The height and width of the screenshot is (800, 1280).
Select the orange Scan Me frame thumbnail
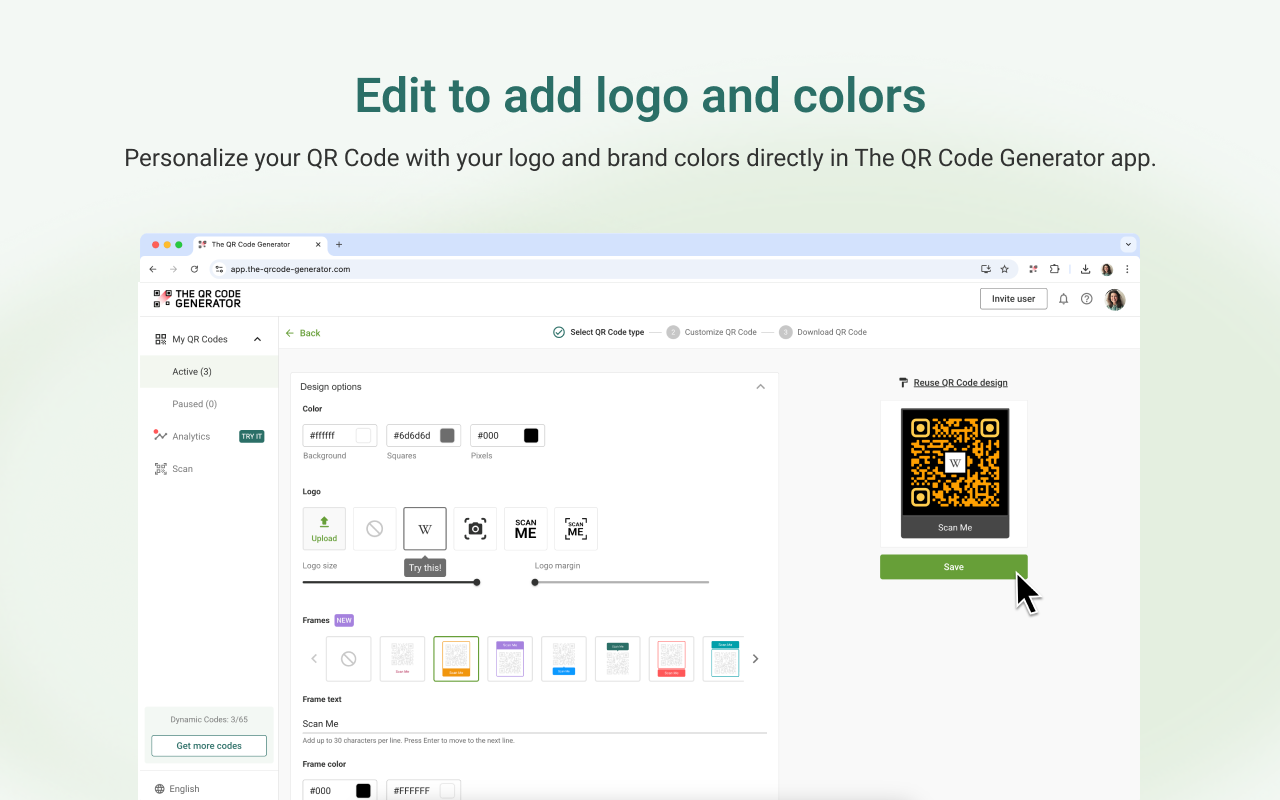pyautogui.click(x=456, y=658)
